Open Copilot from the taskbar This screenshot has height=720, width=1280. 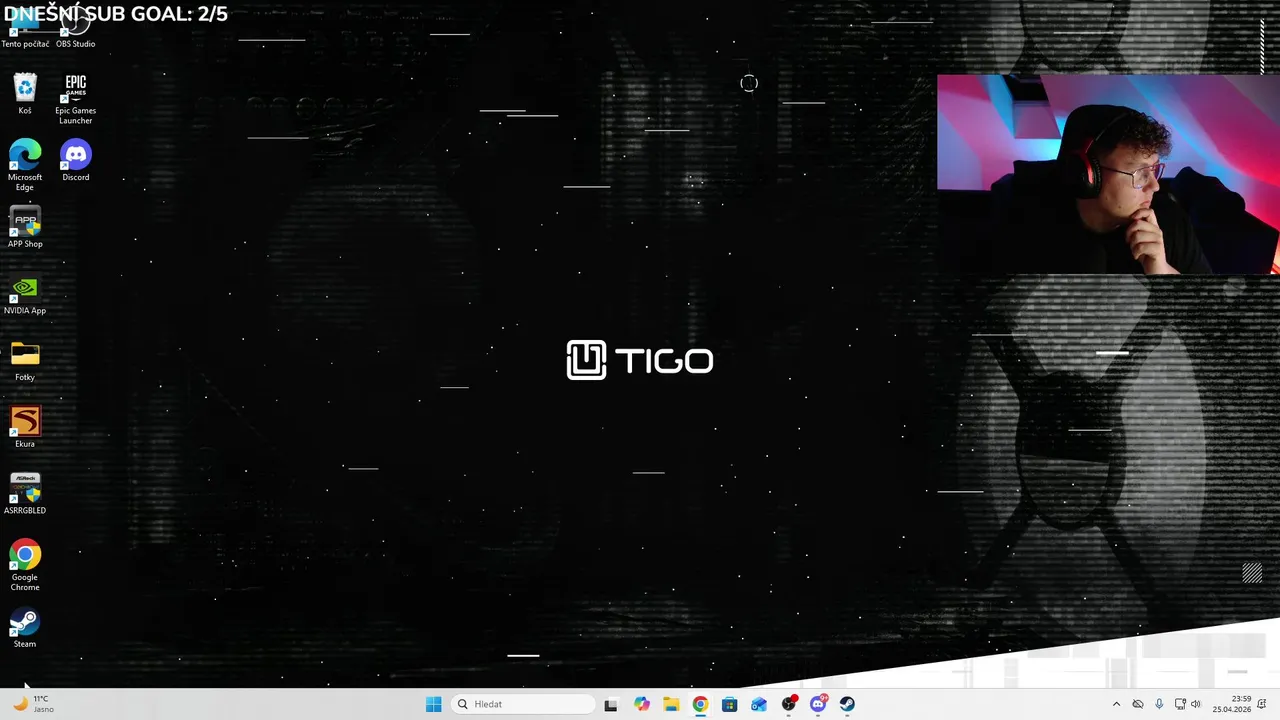click(642, 704)
